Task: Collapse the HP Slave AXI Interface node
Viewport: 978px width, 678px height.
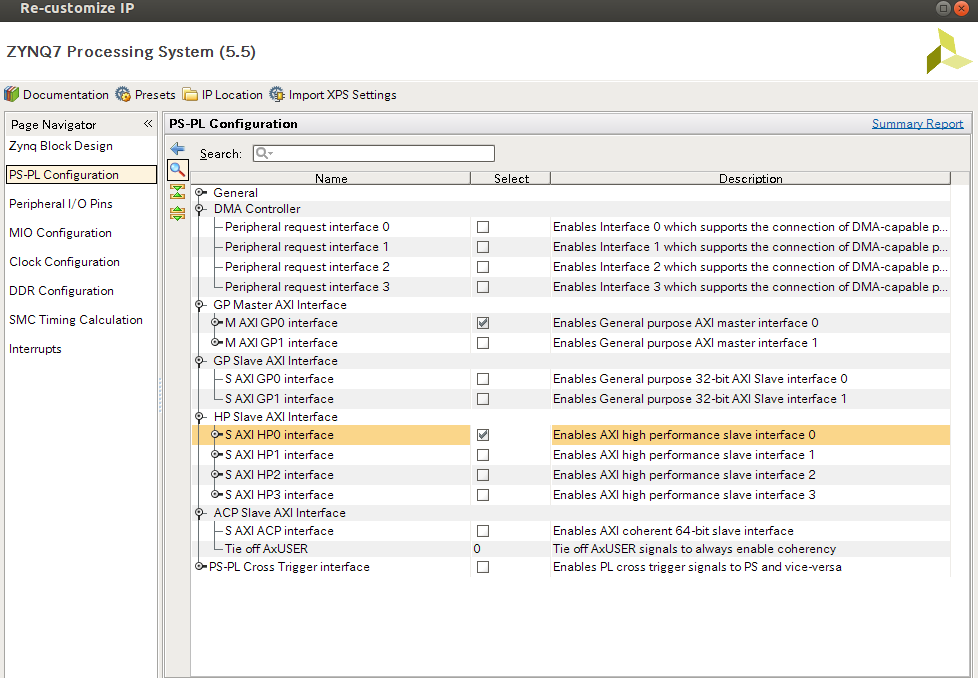Action: click(x=200, y=417)
